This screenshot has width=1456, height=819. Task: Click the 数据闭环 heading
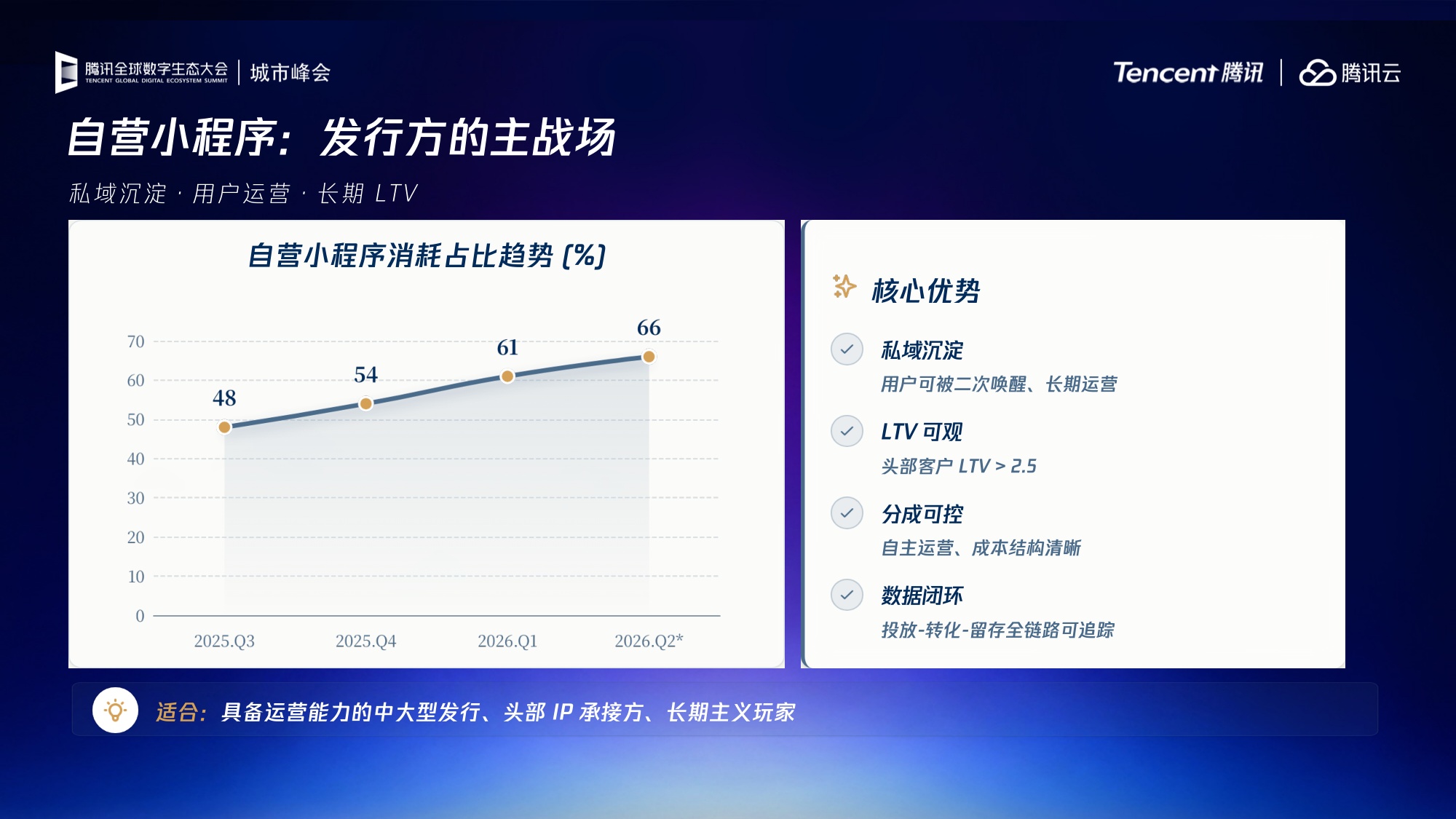point(922,596)
